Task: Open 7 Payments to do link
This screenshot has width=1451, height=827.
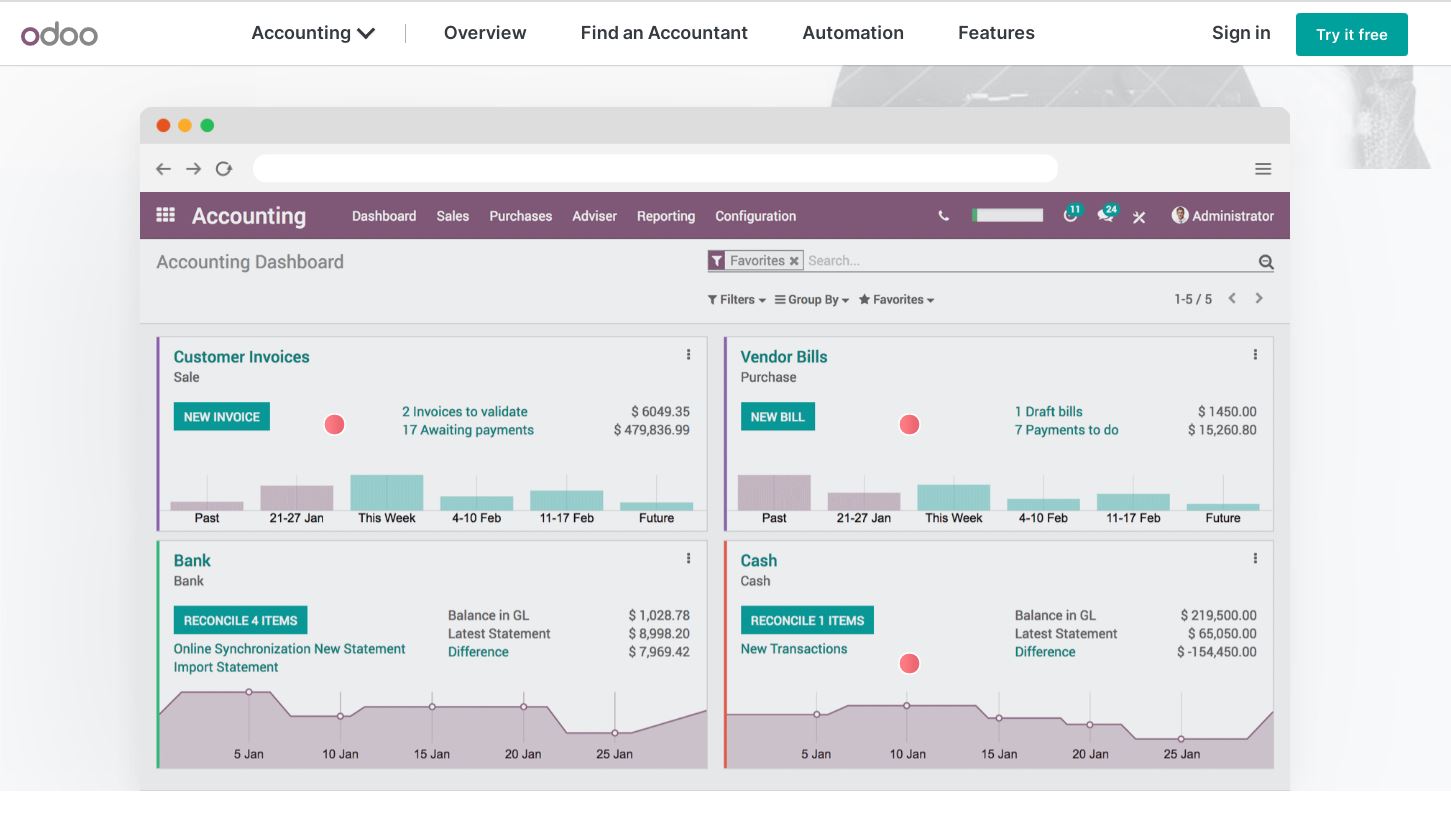Action: 1067,430
